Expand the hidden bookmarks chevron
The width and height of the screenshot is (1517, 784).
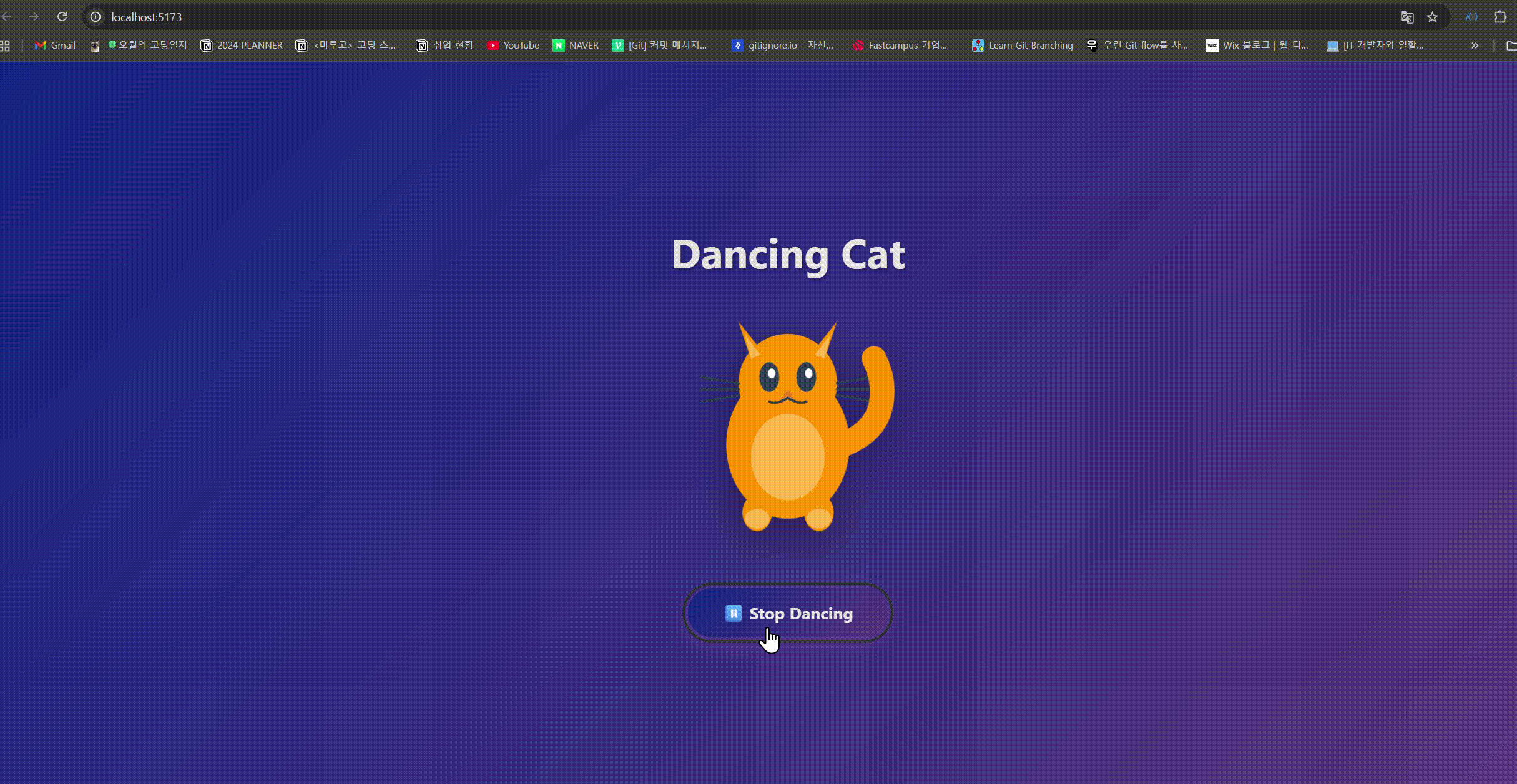pos(1475,46)
